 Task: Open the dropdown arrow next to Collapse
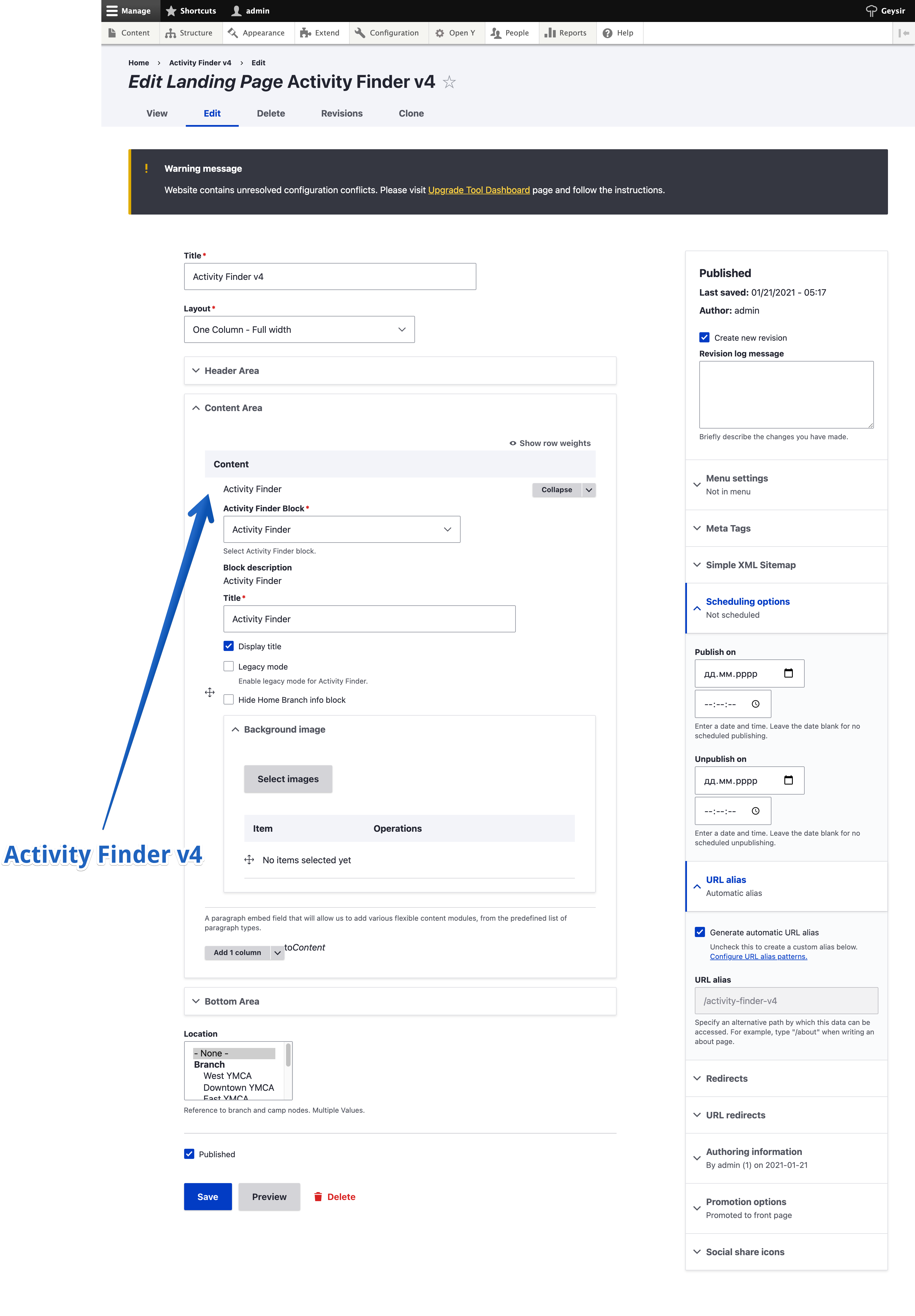tap(589, 490)
